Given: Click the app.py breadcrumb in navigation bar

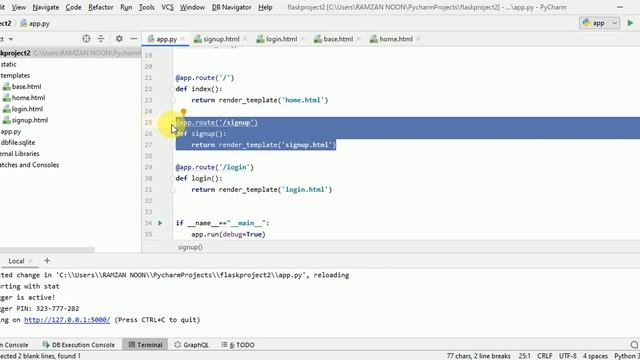Looking at the screenshot, I should click(x=35, y=24).
